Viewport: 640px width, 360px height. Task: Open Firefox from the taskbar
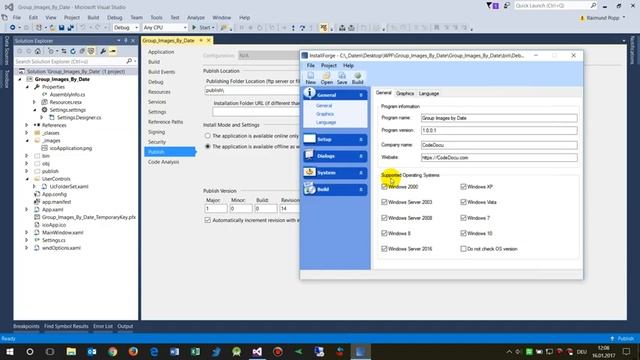click(x=133, y=351)
